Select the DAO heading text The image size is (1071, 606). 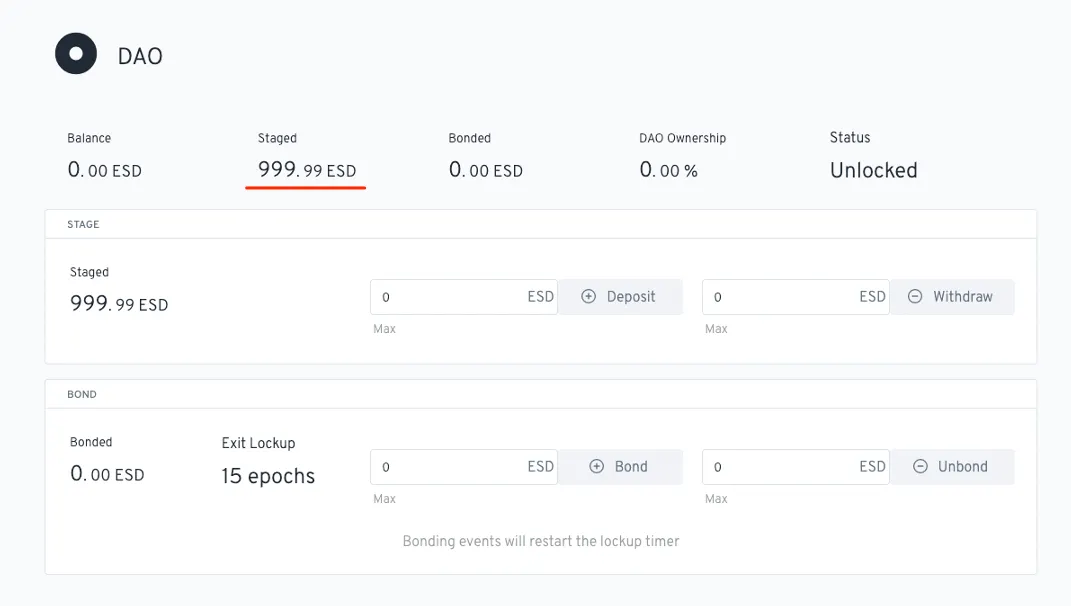(x=140, y=56)
